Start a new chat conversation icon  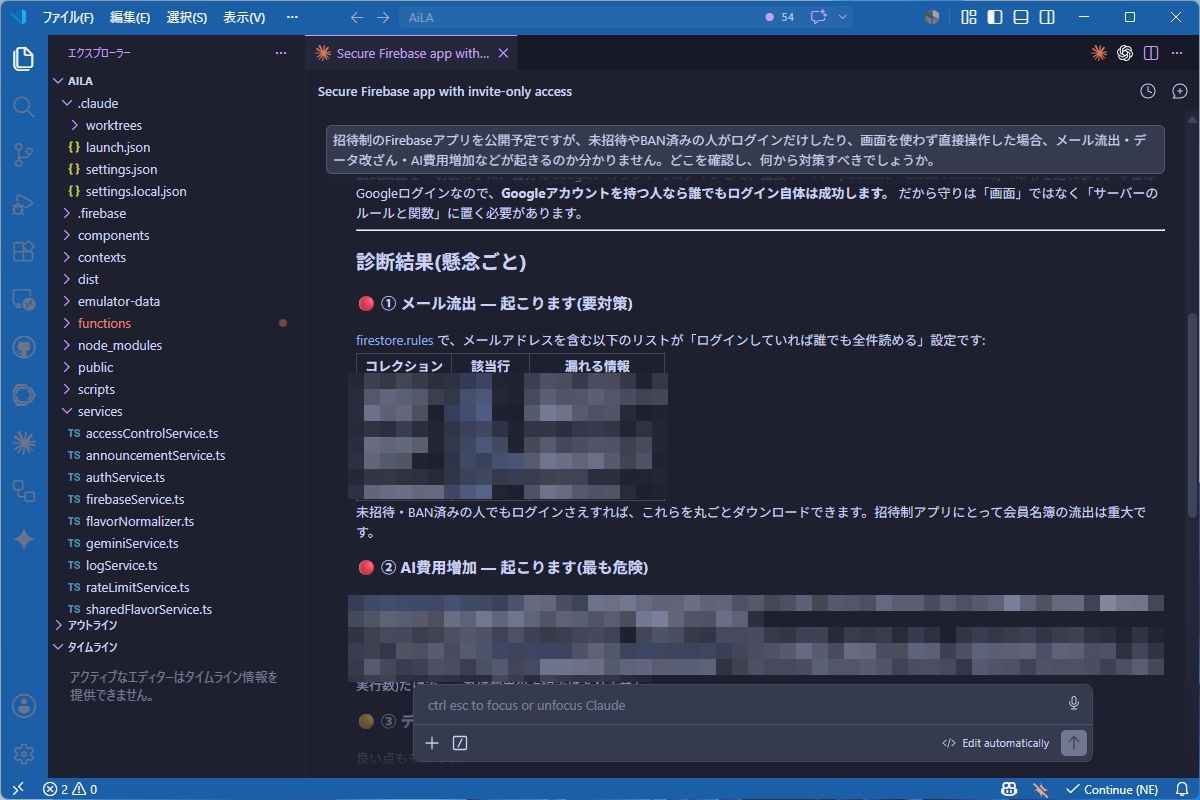1179,91
